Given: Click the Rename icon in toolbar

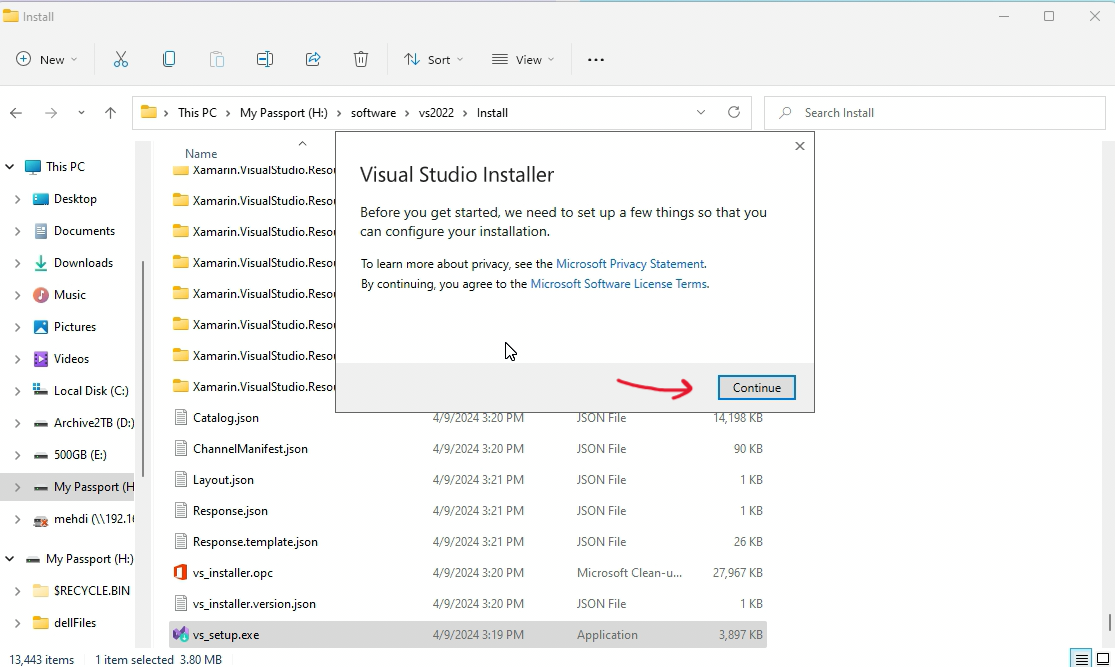Looking at the screenshot, I should [265, 60].
